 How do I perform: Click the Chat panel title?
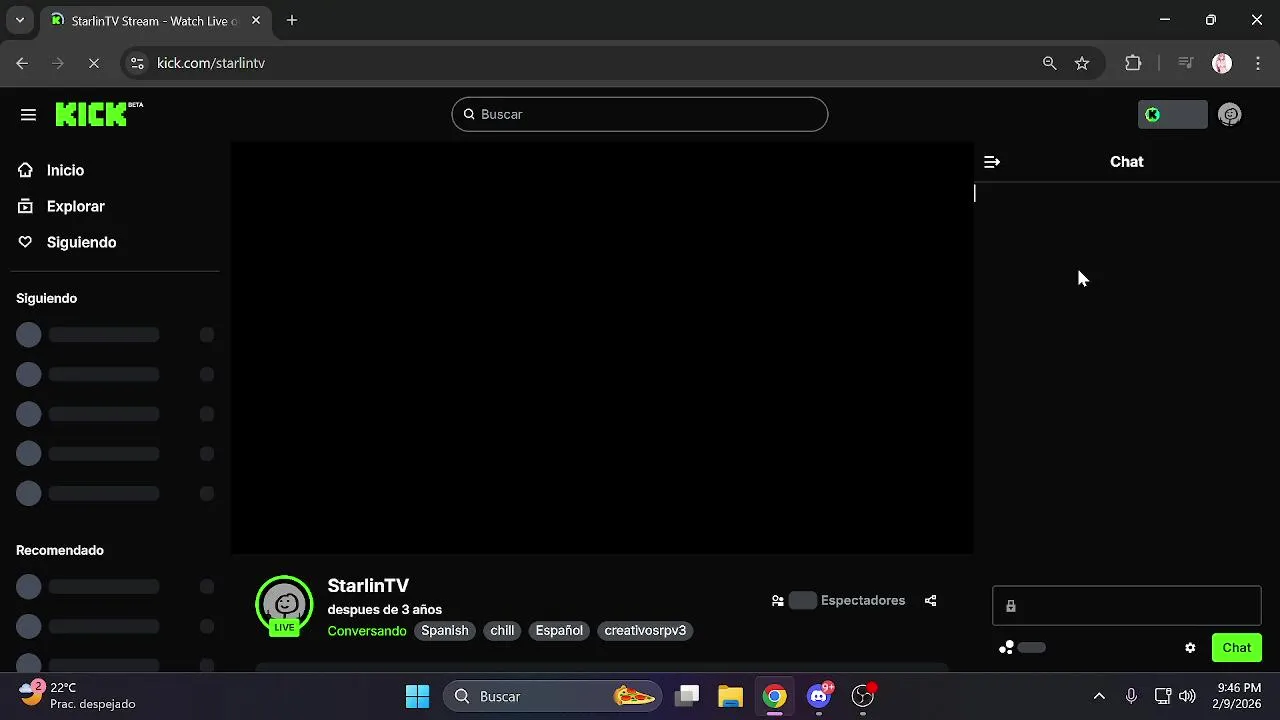coord(1127,162)
